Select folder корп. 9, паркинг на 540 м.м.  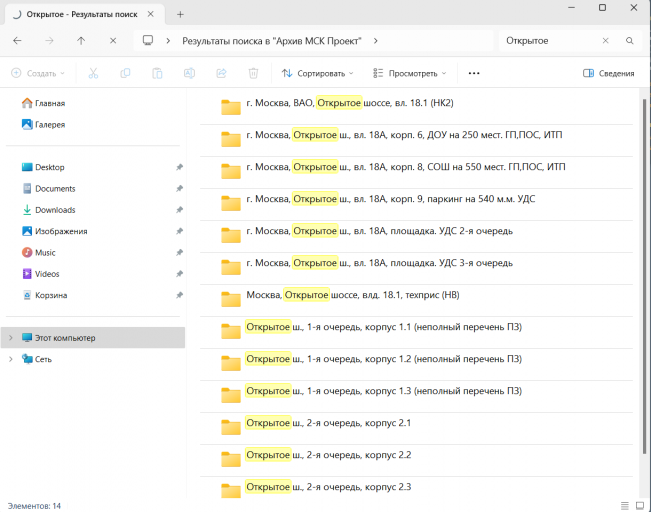[x=416, y=203]
